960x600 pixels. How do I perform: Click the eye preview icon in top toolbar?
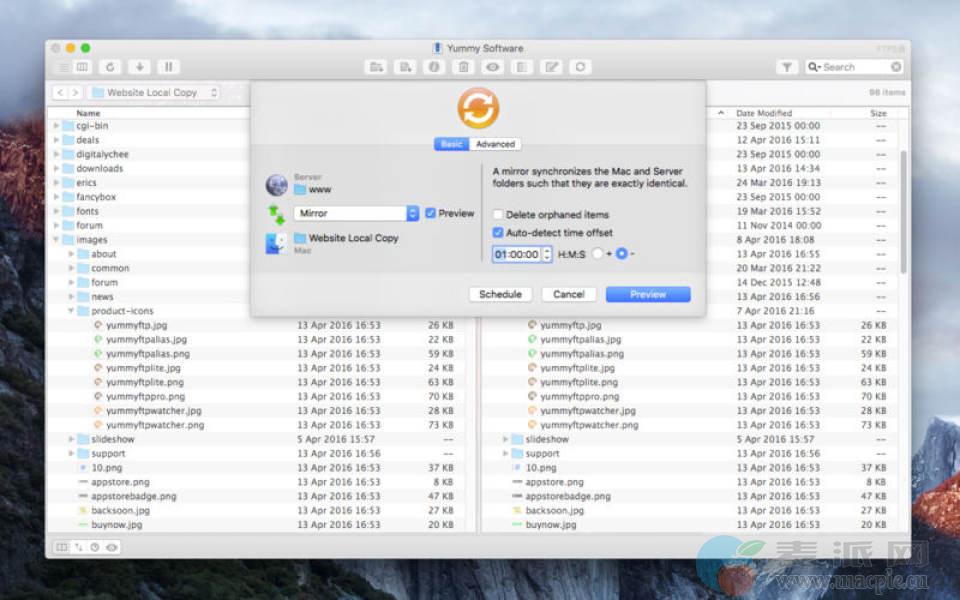coord(492,67)
